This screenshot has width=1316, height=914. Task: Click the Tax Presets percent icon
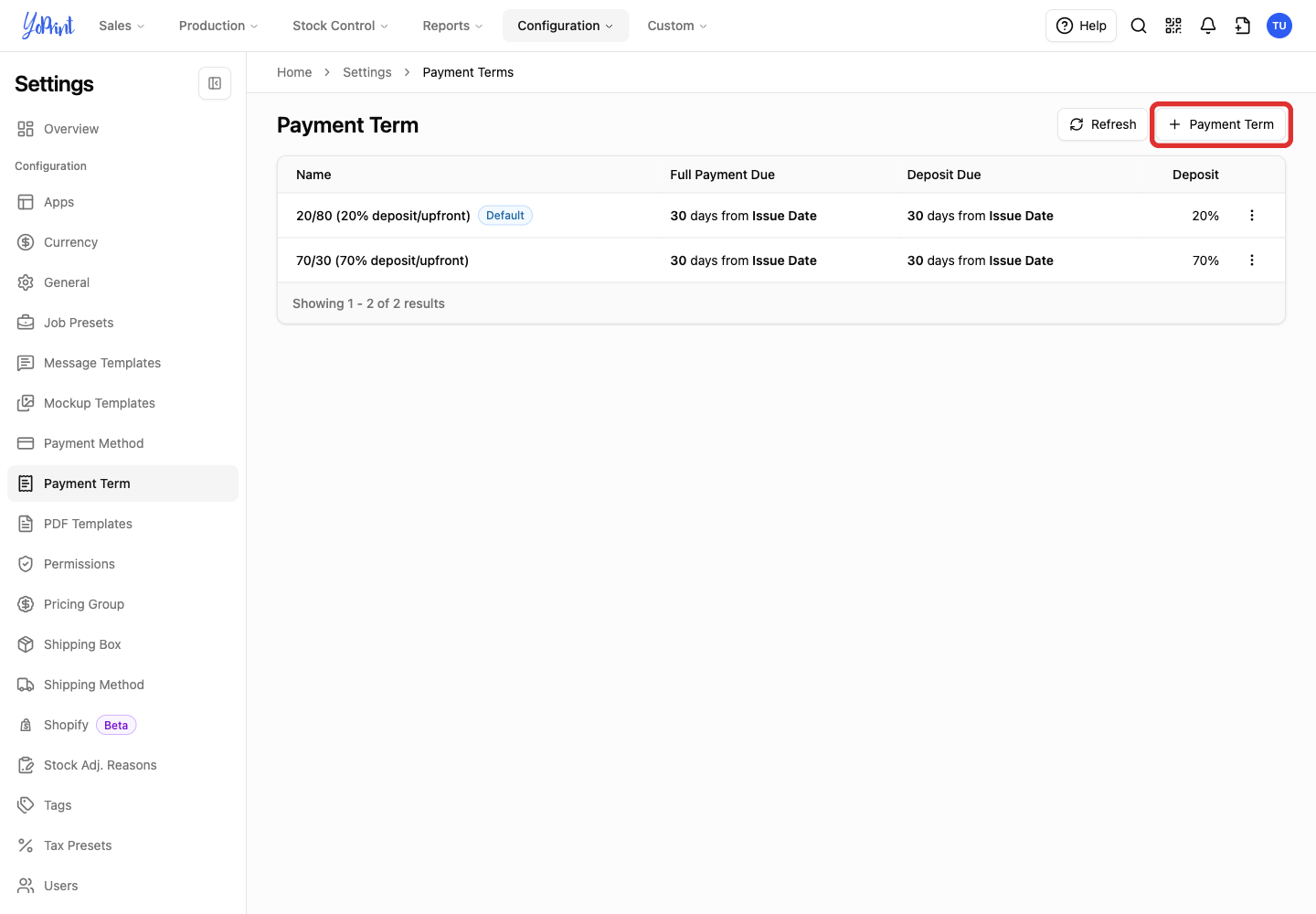pos(26,845)
